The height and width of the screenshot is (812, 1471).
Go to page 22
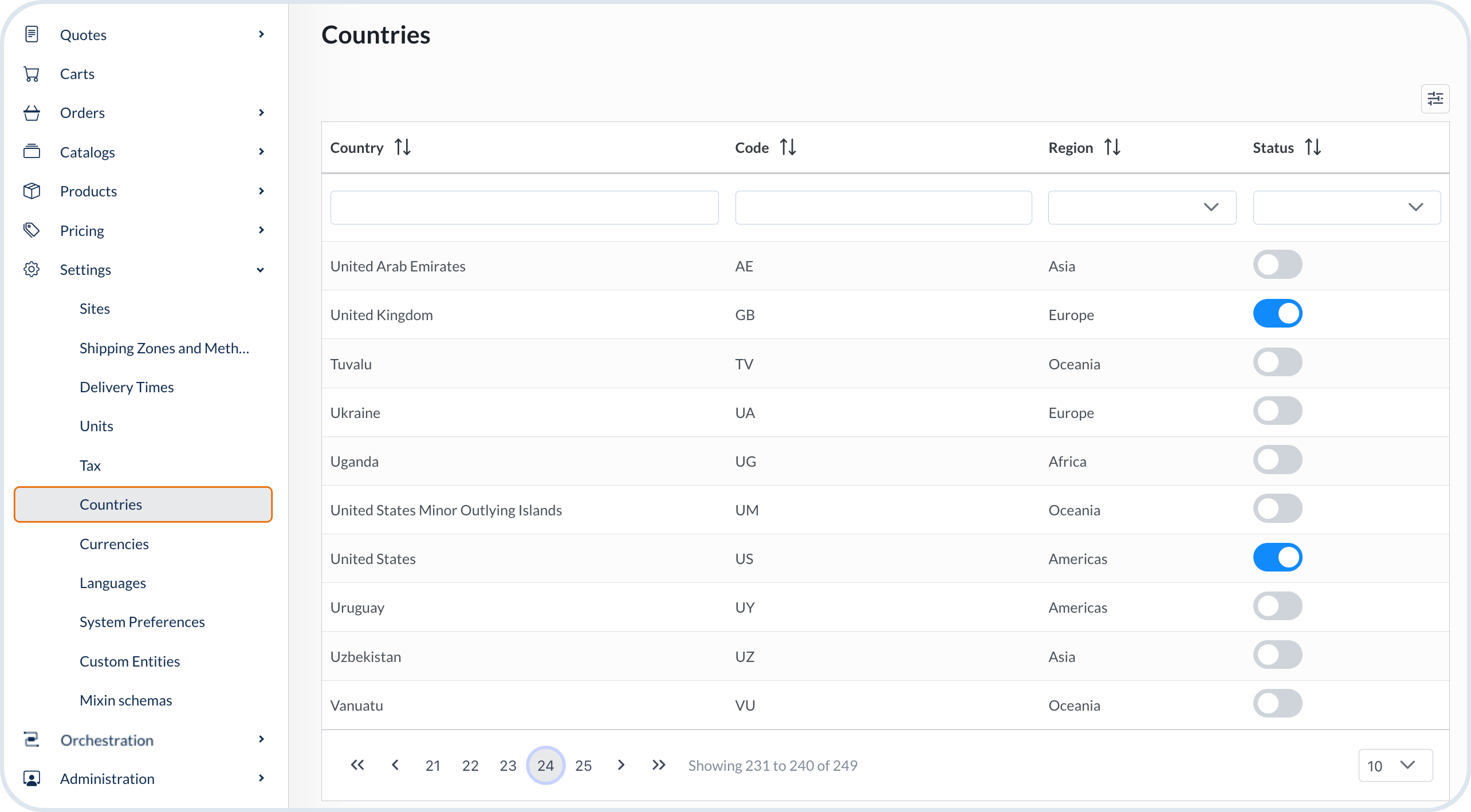pyautogui.click(x=470, y=766)
